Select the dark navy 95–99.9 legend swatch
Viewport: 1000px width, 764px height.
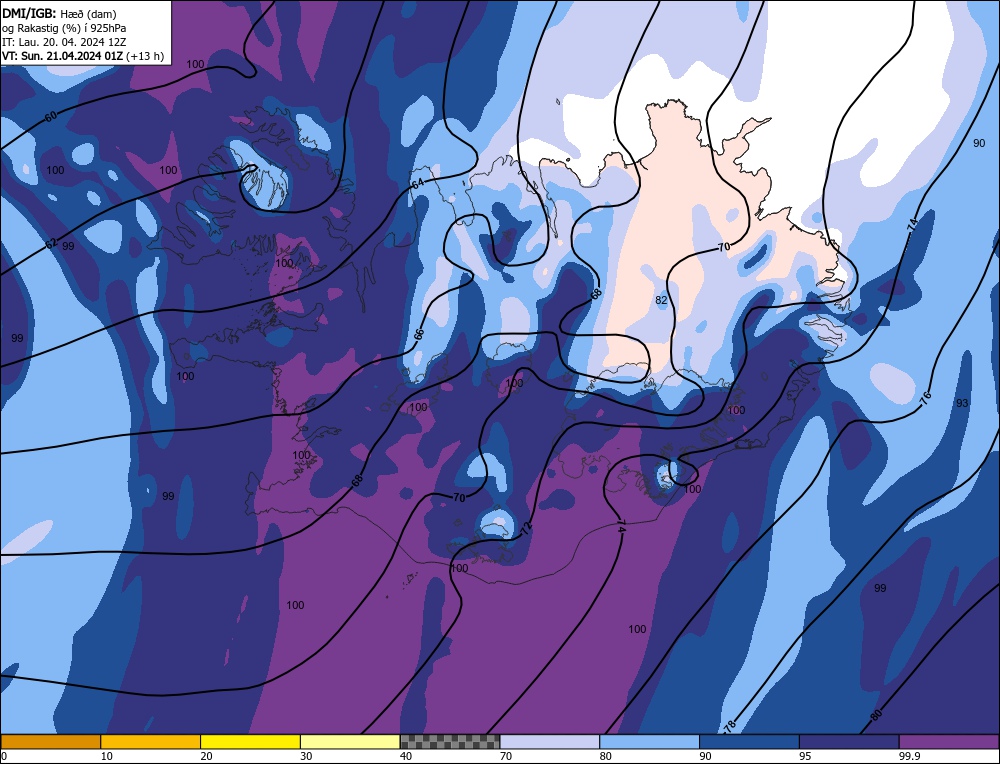[849, 741]
